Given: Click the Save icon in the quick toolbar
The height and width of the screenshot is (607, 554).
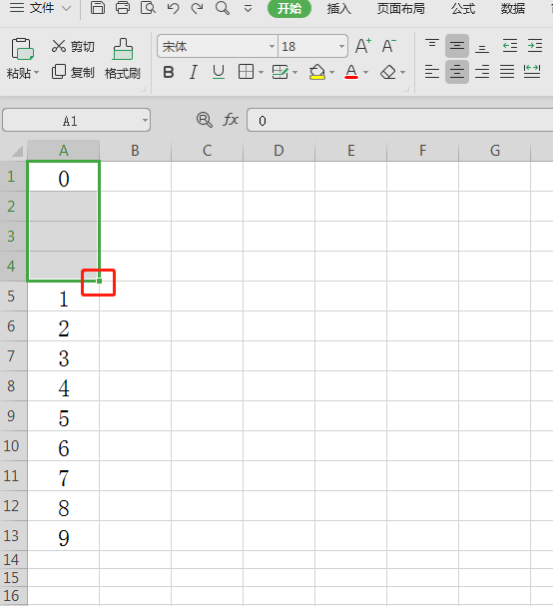Looking at the screenshot, I should (98, 8).
